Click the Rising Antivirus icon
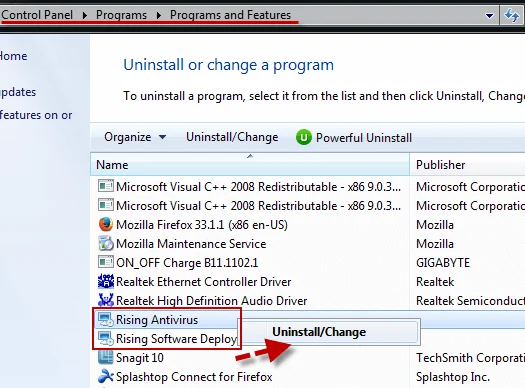Screen dimensions: 525x388 (x=105, y=320)
